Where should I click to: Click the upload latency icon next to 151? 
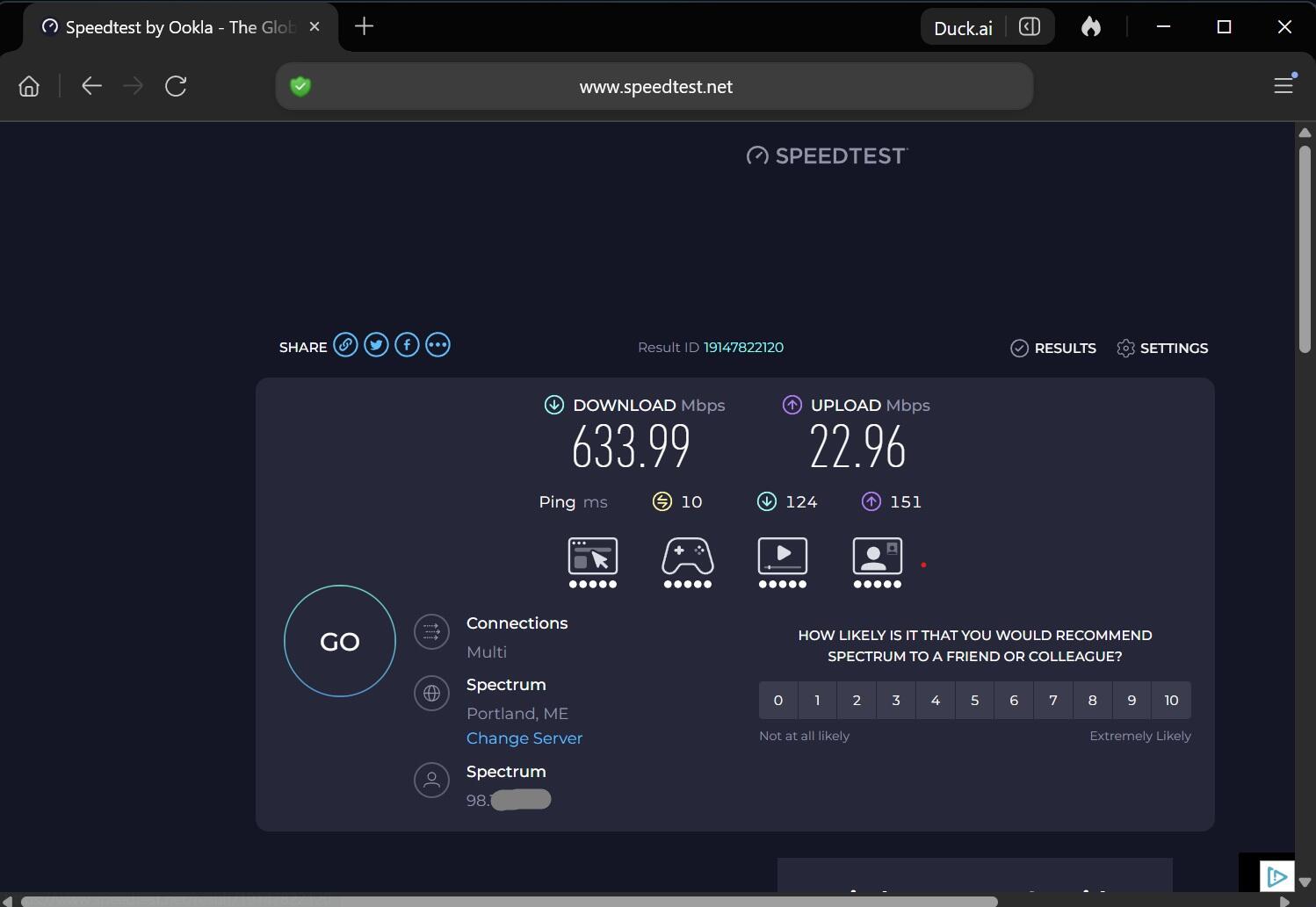coord(871,501)
